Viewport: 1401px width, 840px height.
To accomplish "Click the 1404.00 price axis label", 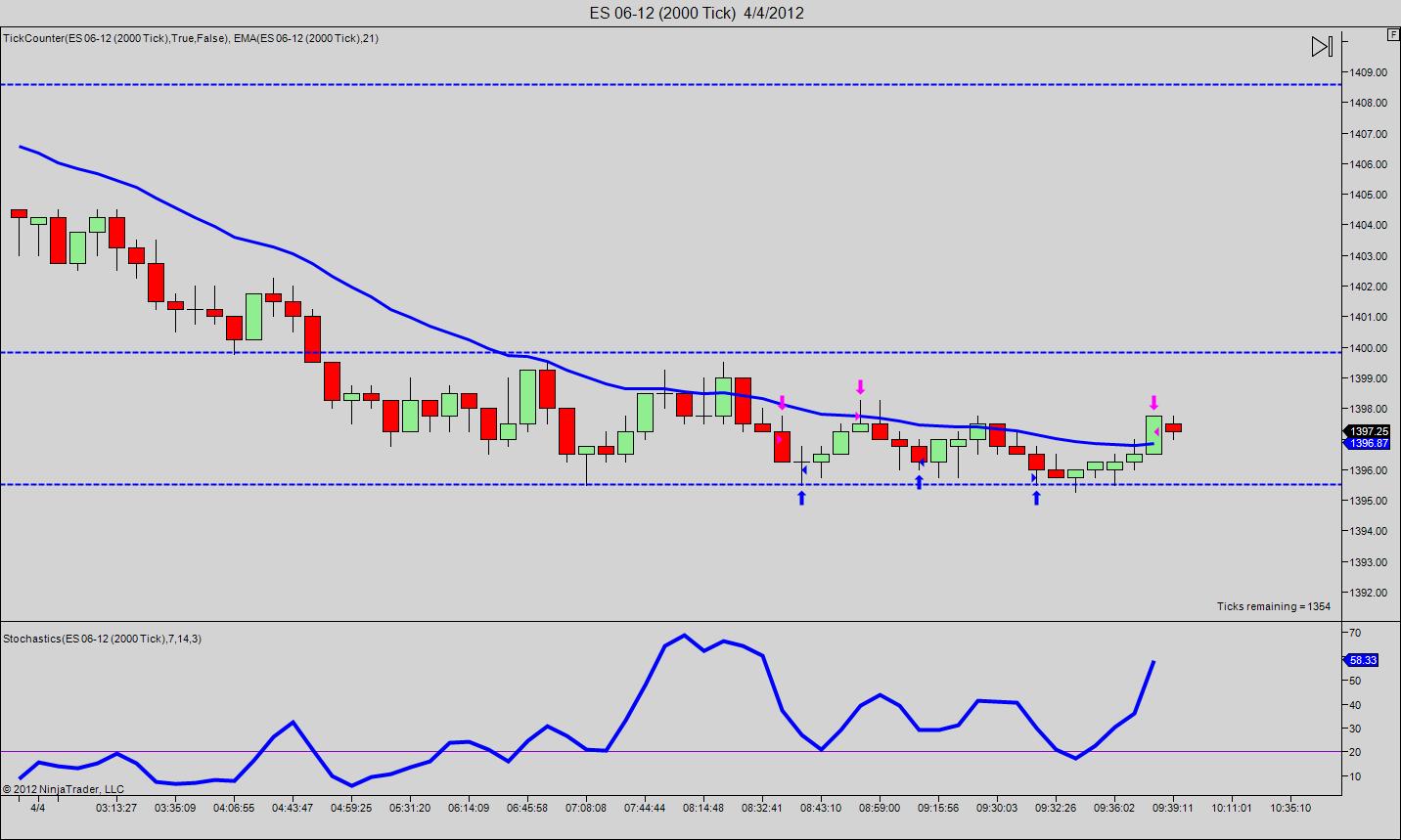I will [1368, 225].
